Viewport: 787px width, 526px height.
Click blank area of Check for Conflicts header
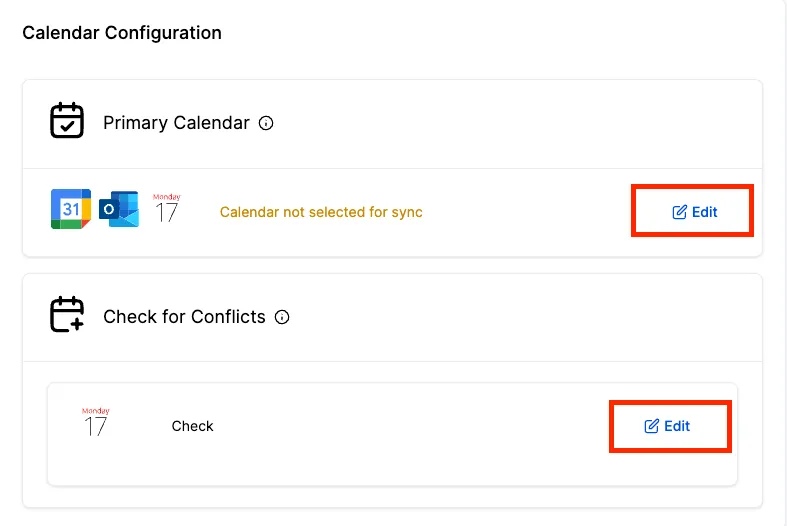point(530,317)
